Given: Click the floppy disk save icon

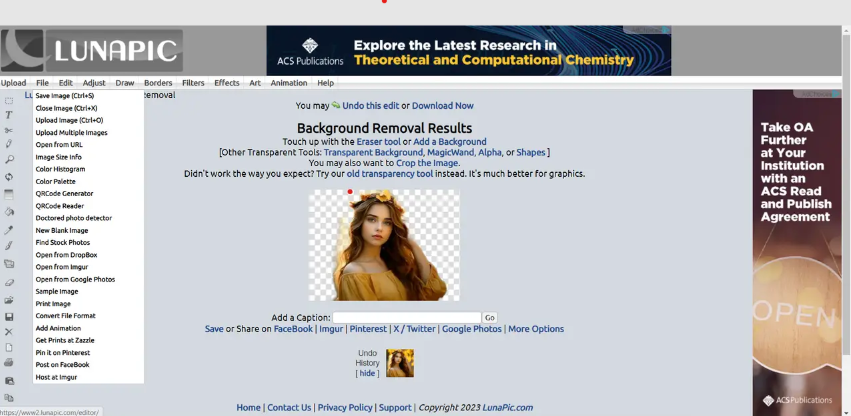Looking at the screenshot, I should pyautogui.click(x=9, y=317).
